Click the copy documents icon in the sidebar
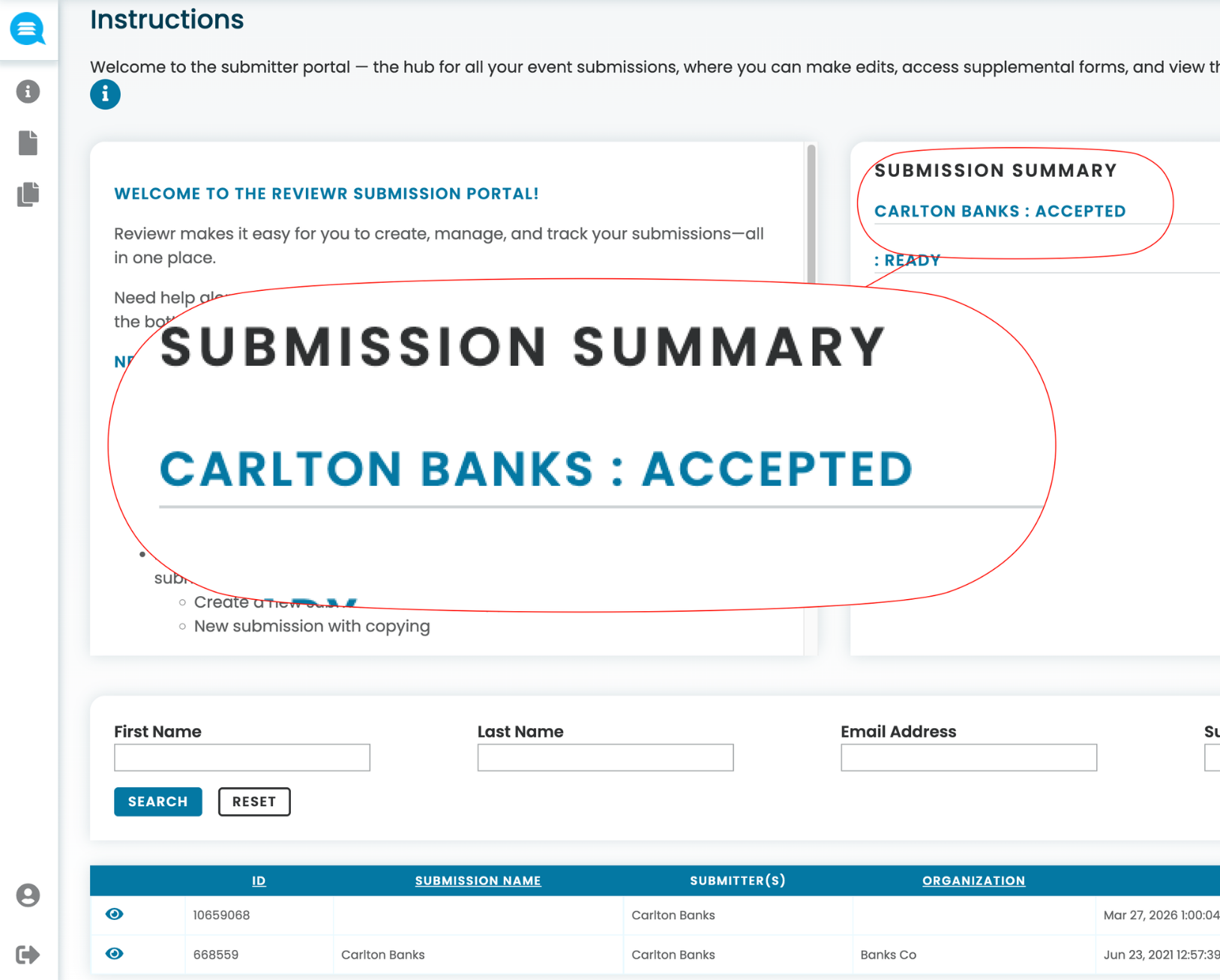This screenshot has width=1220, height=980. [x=28, y=194]
